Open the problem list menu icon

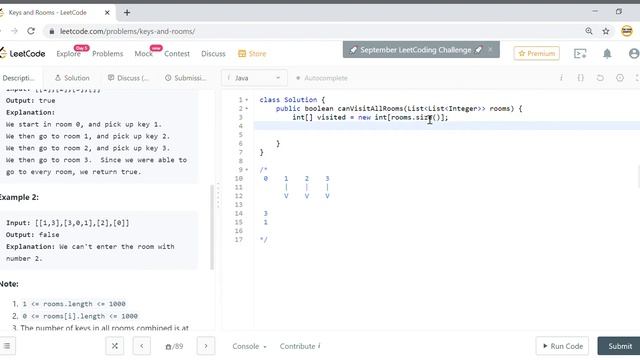click(7, 346)
